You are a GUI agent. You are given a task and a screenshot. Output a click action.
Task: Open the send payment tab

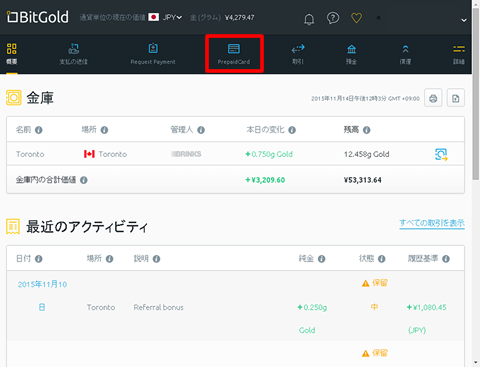[73, 54]
